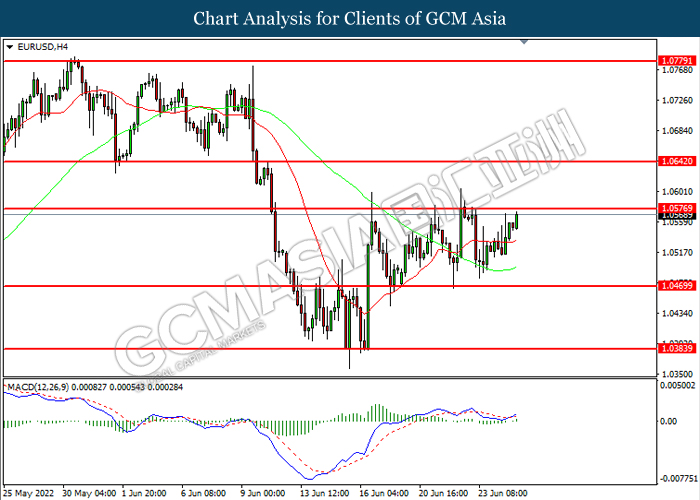Click the 16 Jun 04:00 time label
The height and width of the screenshot is (500, 700).
(x=383, y=493)
